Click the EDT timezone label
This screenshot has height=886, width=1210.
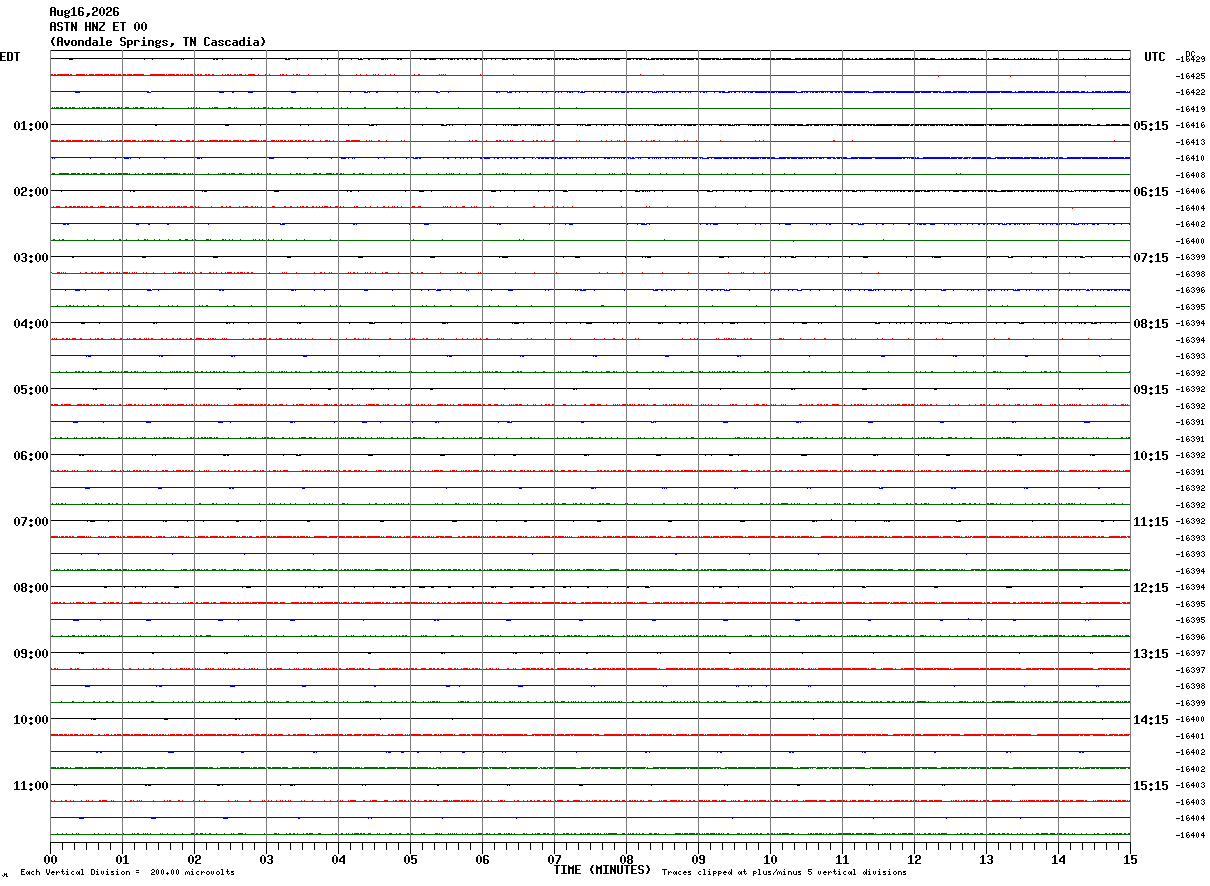pos(10,57)
